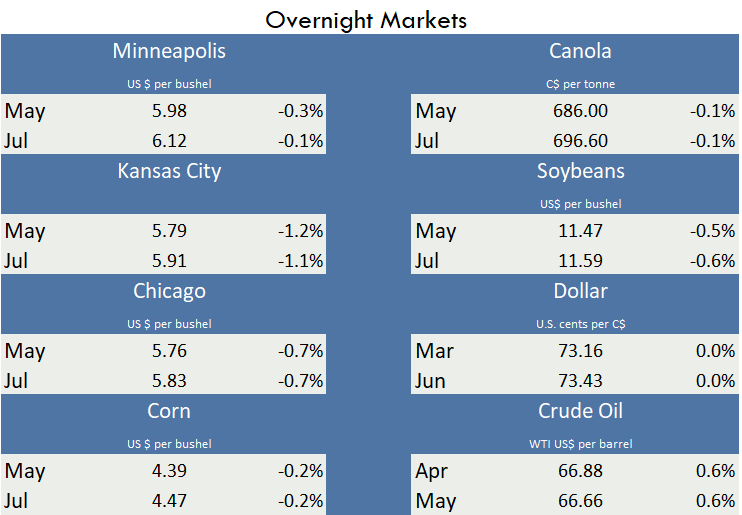Image resolution: width=742 pixels, height=515 pixels.
Task: Click Dollar Mar value 73.16
Action: pos(580,351)
